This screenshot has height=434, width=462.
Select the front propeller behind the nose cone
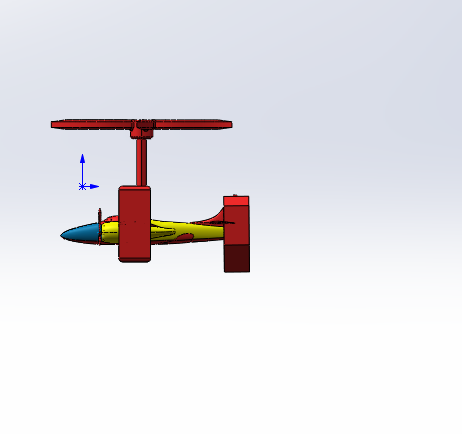[100, 227]
